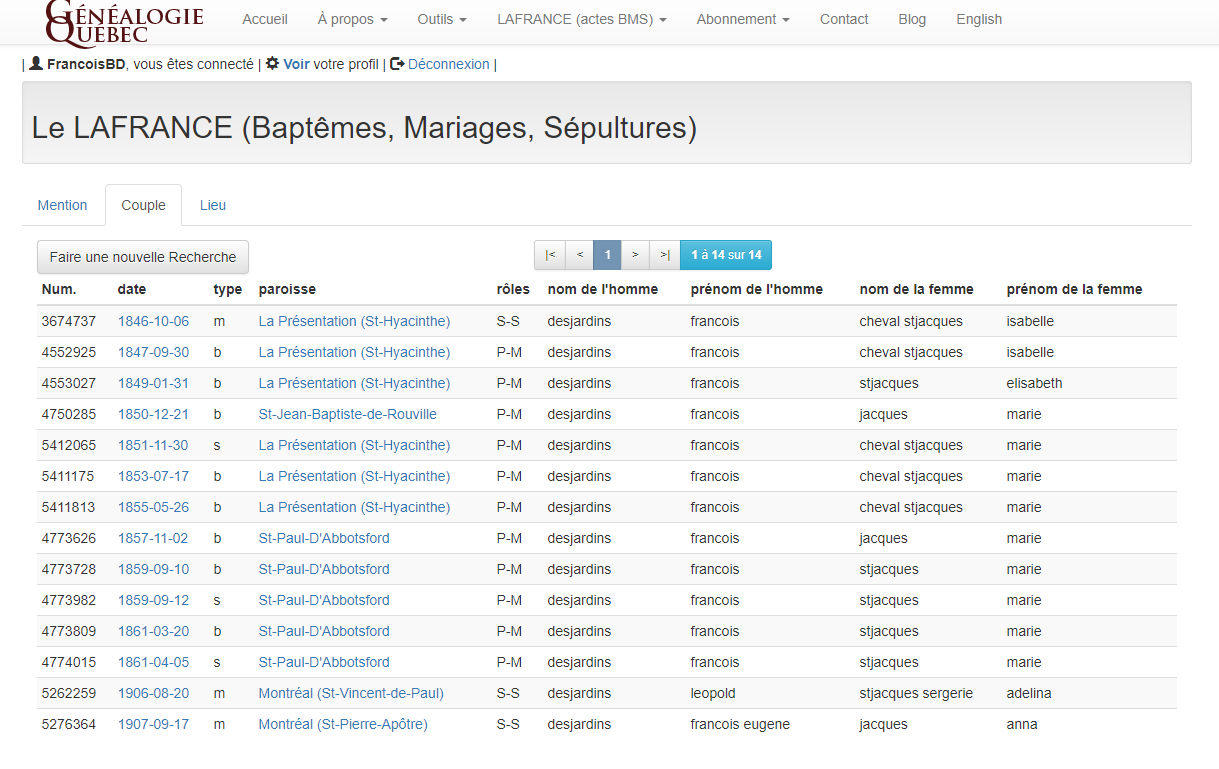Click record number 3674737

pos(69,321)
